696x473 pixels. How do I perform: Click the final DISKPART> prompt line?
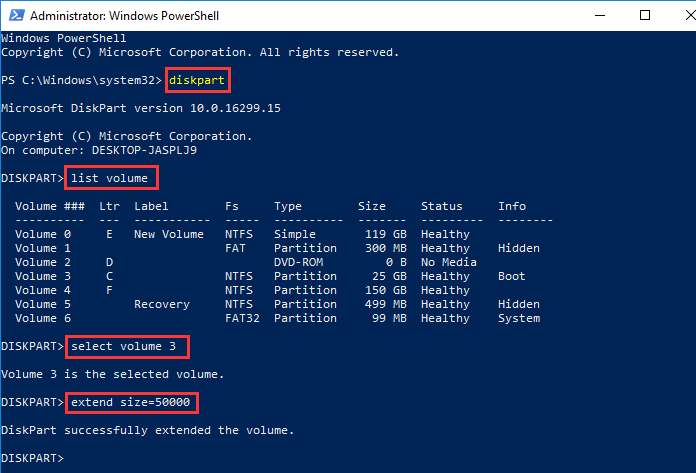(32, 458)
